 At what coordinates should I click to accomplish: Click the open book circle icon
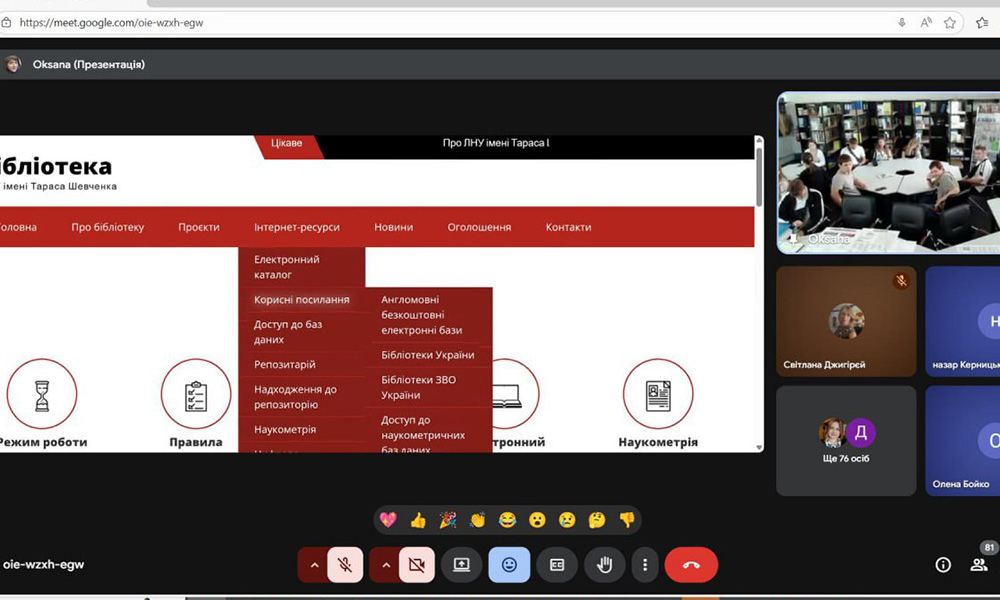pos(515,394)
